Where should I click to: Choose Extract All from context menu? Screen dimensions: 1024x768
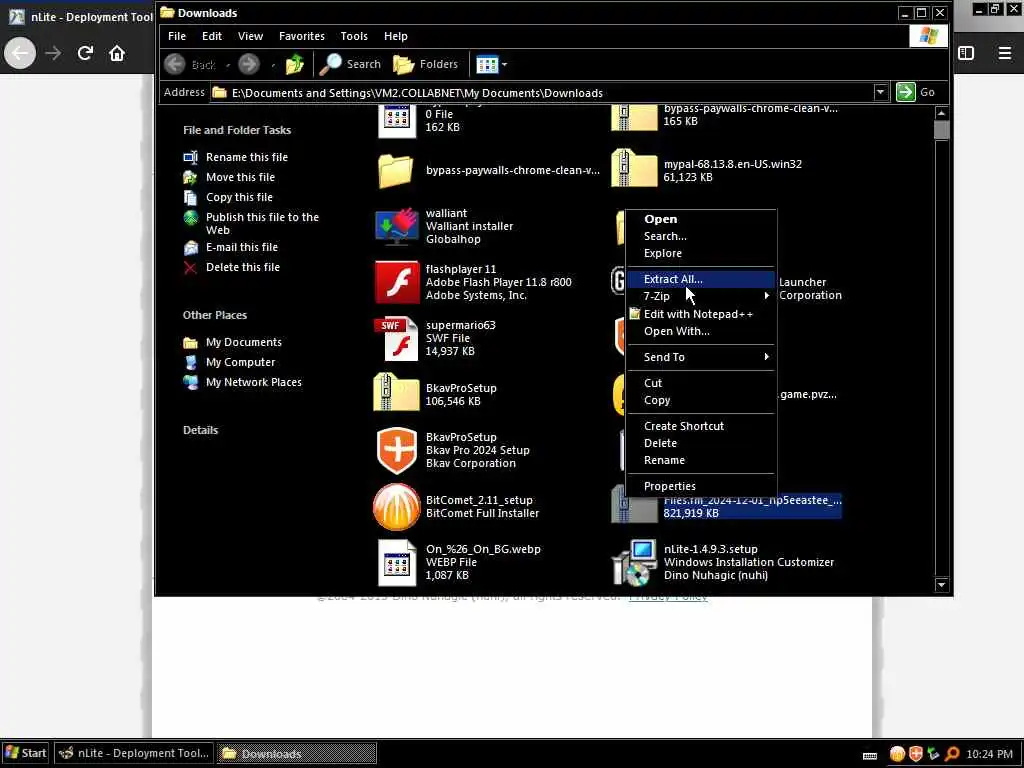pos(701,279)
